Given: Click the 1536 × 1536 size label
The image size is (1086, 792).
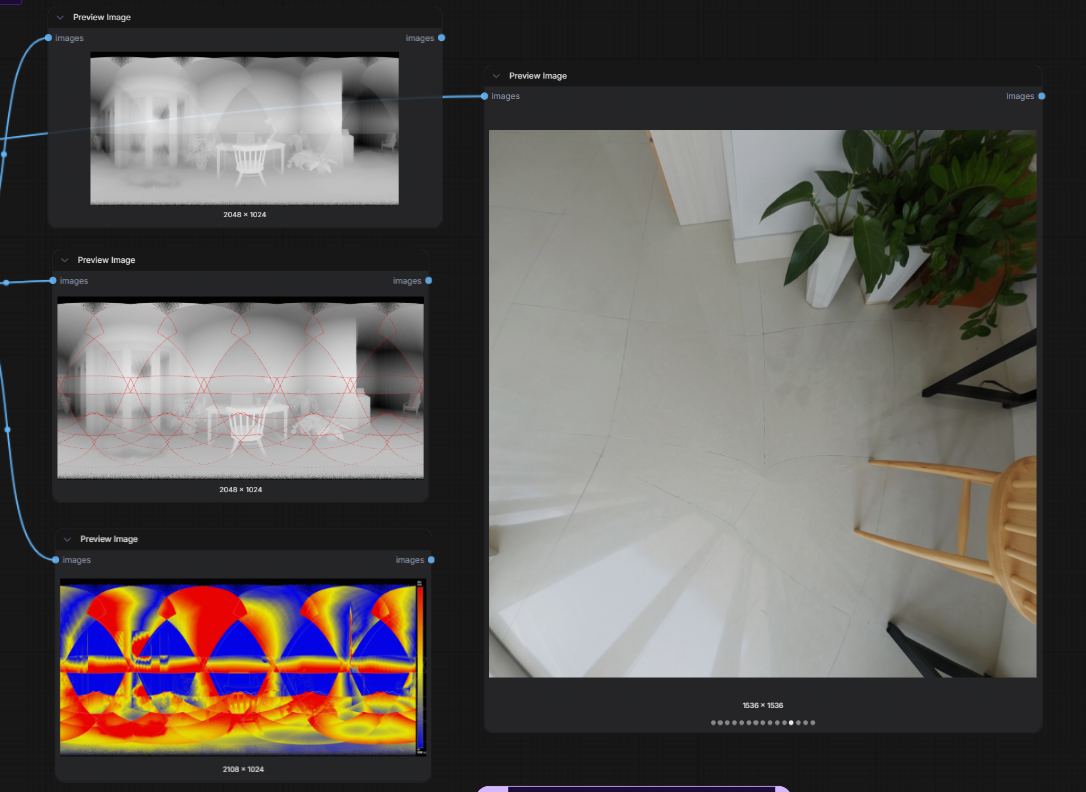Looking at the screenshot, I should [x=763, y=705].
